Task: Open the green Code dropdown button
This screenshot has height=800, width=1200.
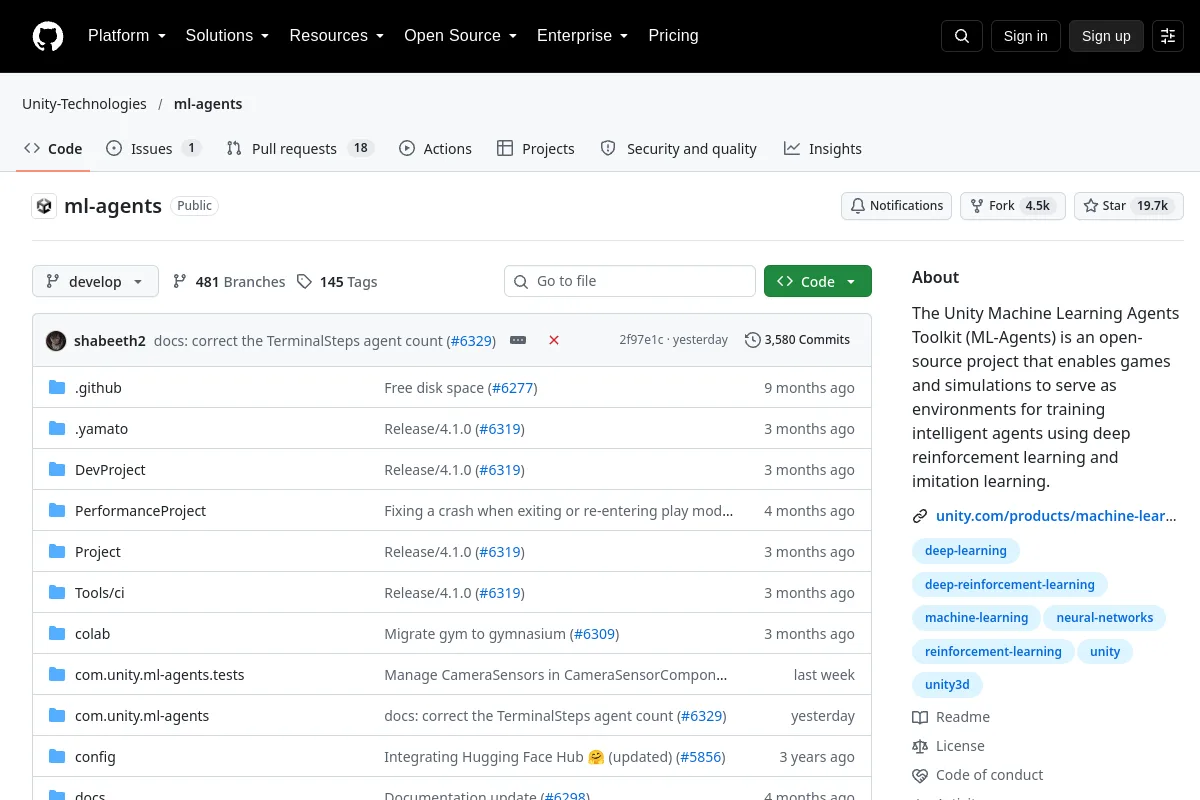Action: (x=818, y=281)
